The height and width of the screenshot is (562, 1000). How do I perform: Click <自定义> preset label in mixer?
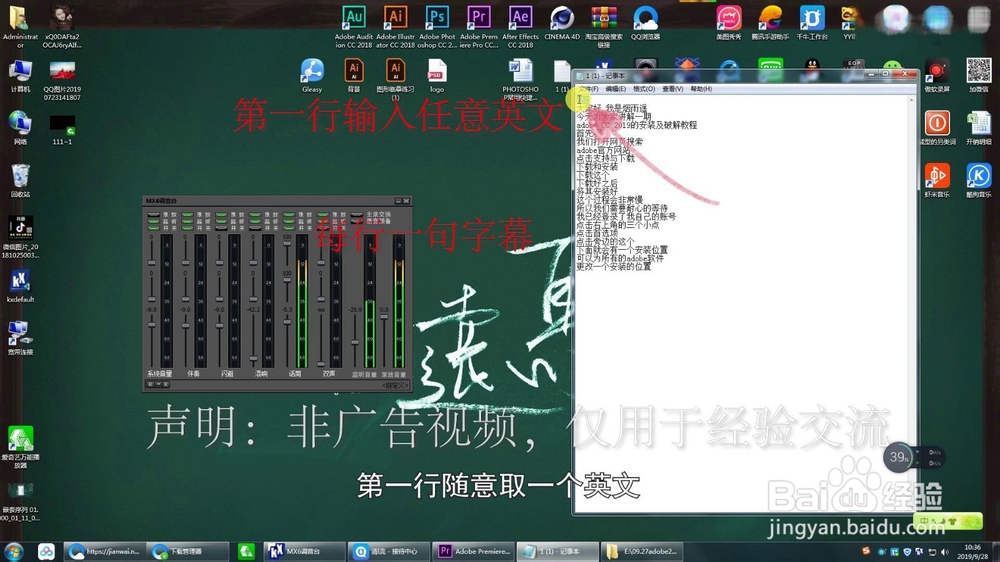coord(395,385)
